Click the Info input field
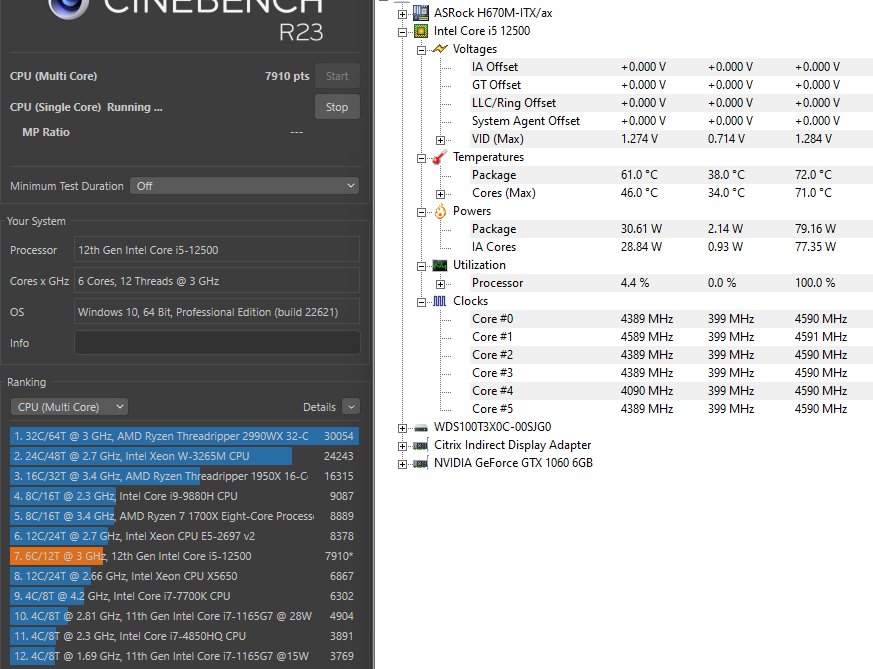The width and height of the screenshot is (873, 669). [217, 343]
